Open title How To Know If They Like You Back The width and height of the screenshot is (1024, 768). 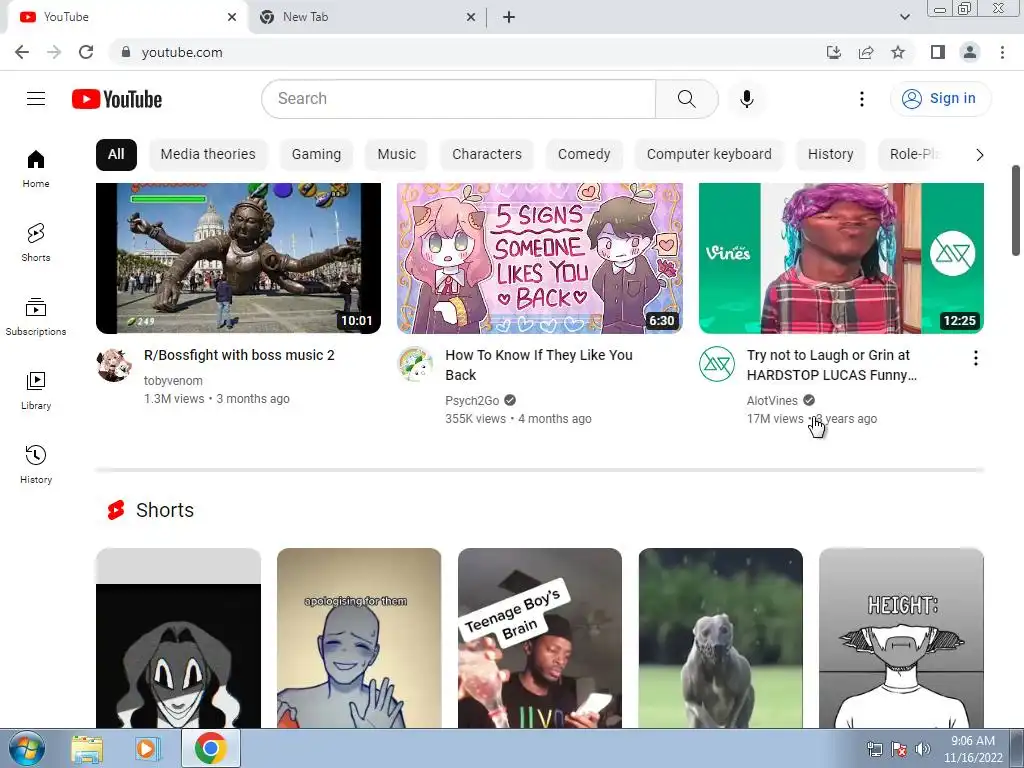539,365
